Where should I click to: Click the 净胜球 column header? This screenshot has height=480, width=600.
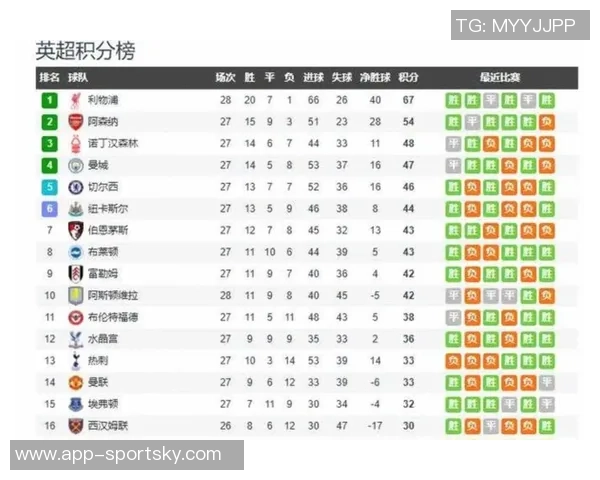click(375, 77)
